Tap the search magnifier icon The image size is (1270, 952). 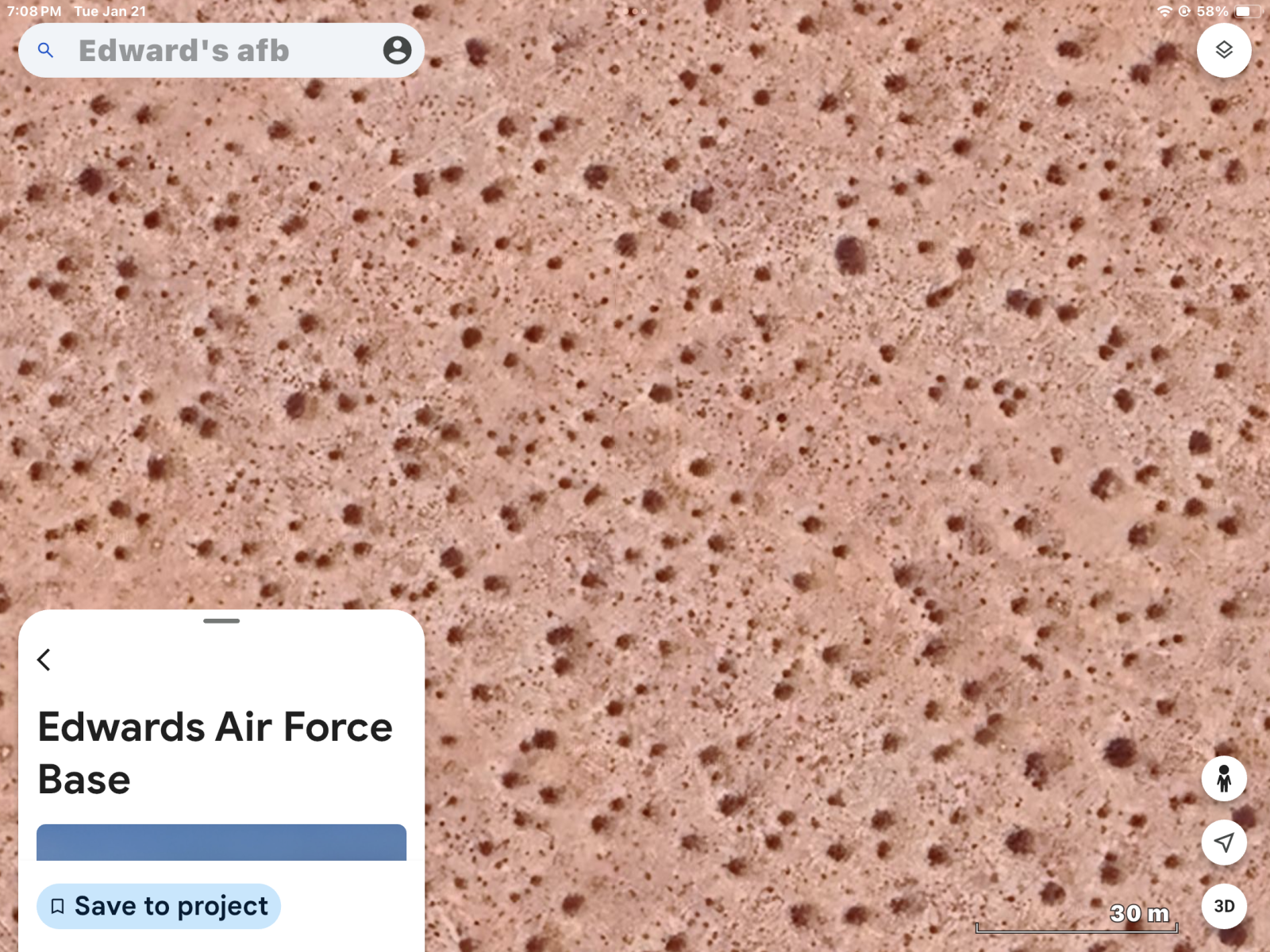pos(46,51)
